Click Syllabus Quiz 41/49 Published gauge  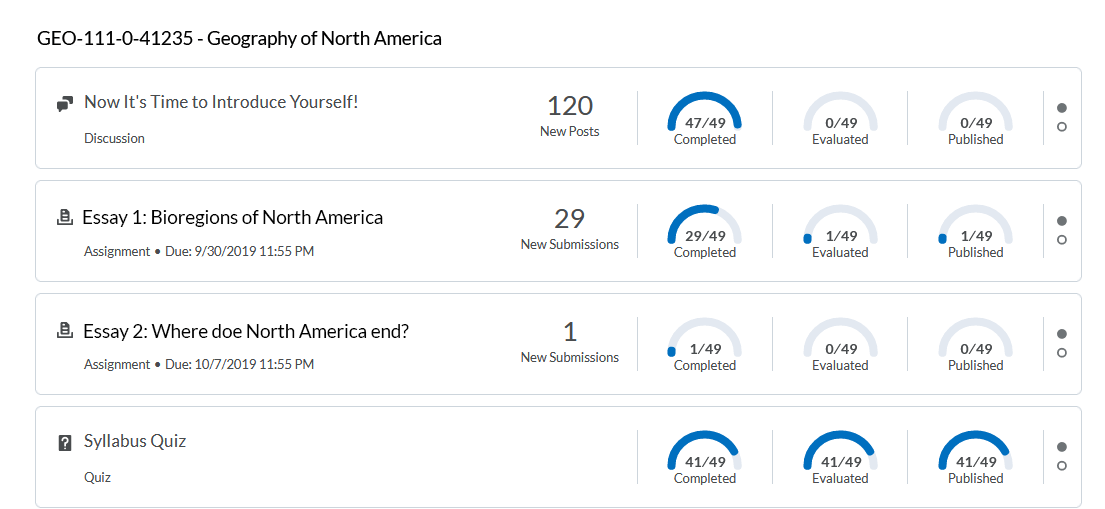click(x=975, y=459)
